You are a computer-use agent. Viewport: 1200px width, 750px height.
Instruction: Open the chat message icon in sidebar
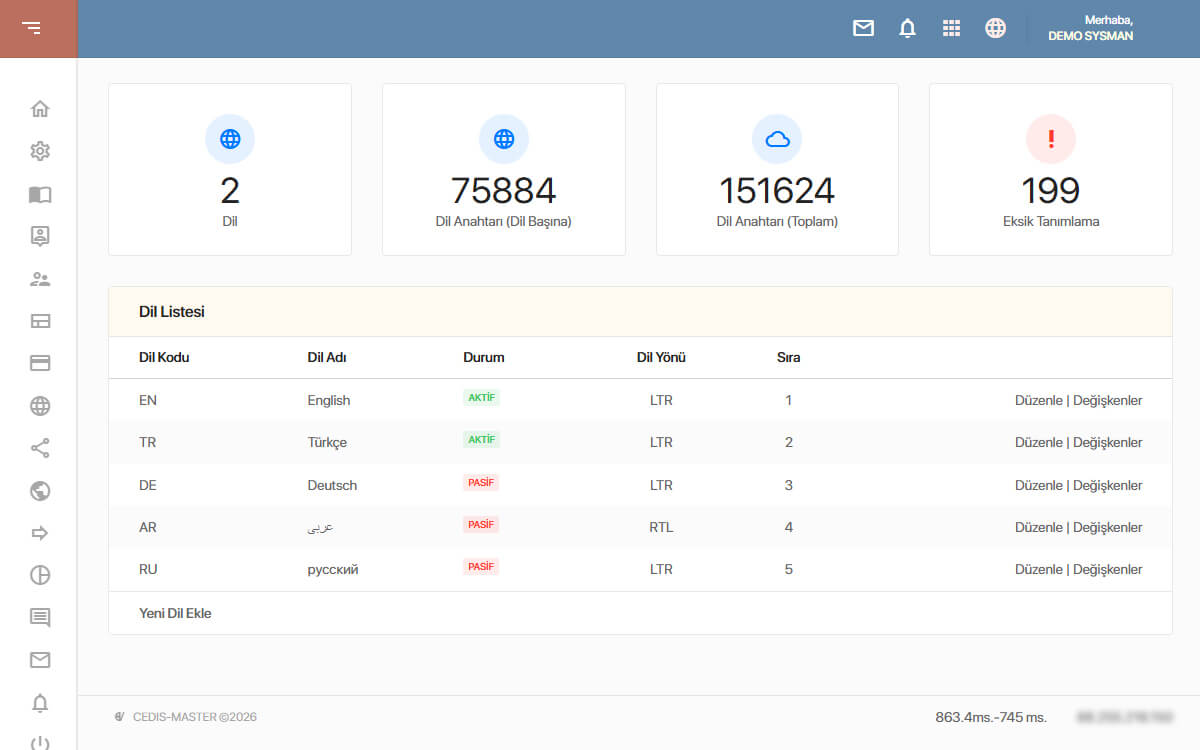(x=40, y=617)
